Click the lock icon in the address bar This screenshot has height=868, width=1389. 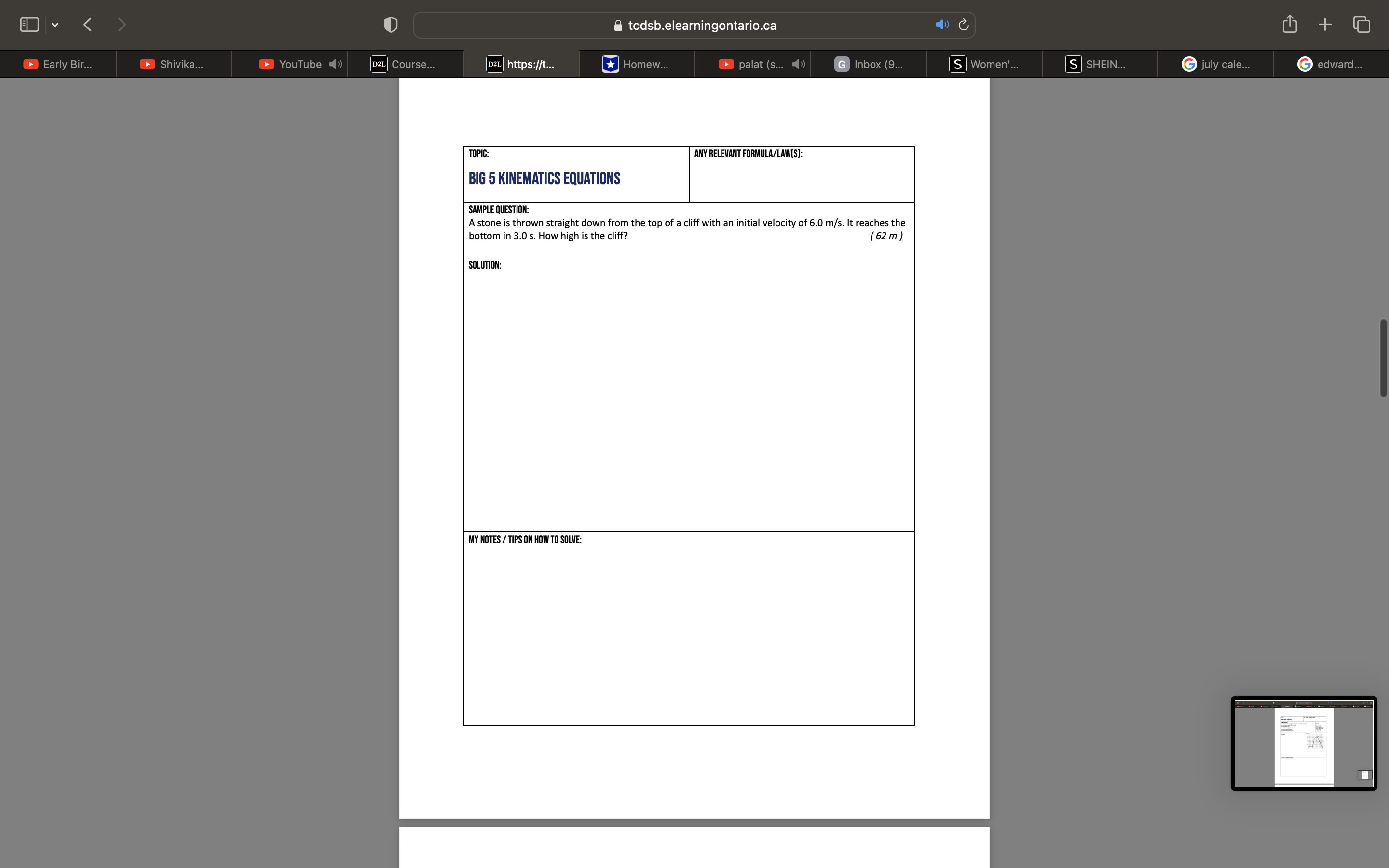618,25
